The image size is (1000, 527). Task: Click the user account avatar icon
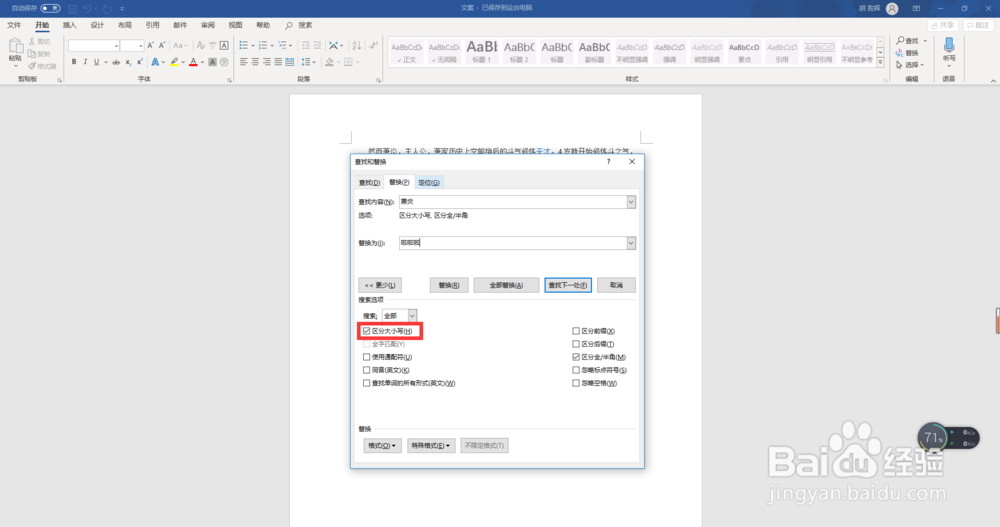[892, 8]
